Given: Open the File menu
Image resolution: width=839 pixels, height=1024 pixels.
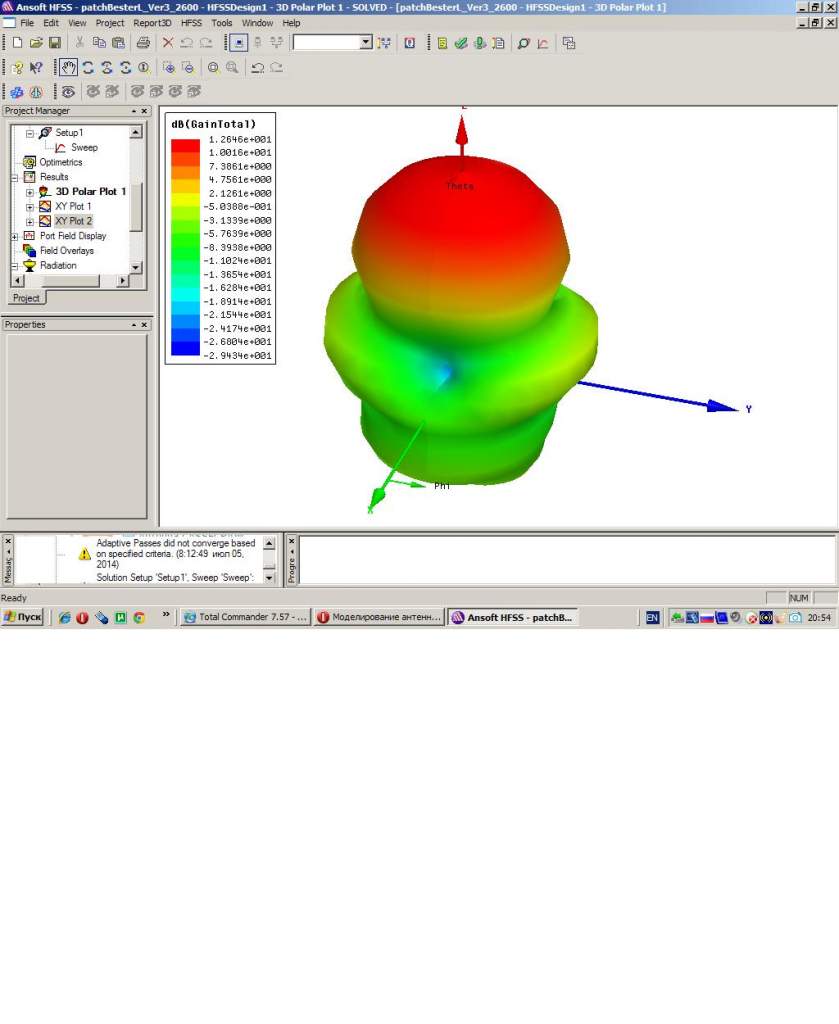Looking at the screenshot, I should [27, 23].
